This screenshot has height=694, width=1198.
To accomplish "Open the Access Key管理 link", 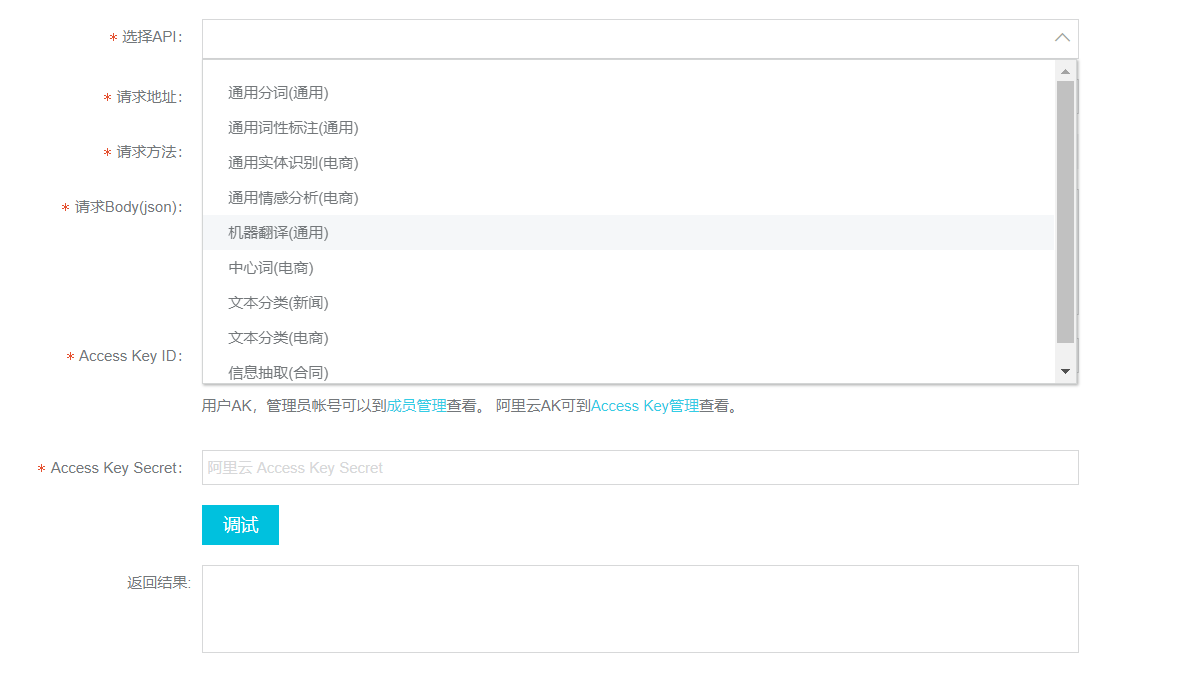I will click(x=644, y=405).
